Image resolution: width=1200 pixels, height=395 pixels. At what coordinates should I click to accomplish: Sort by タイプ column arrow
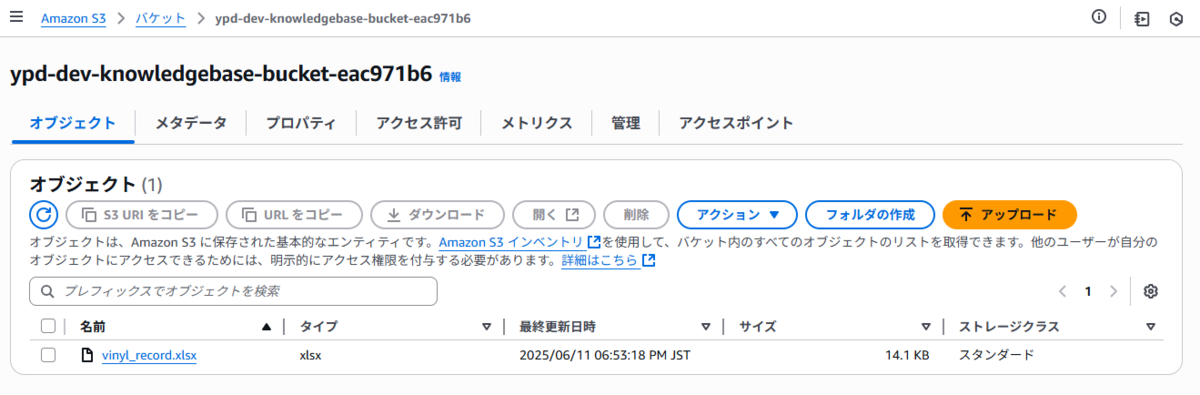point(487,326)
